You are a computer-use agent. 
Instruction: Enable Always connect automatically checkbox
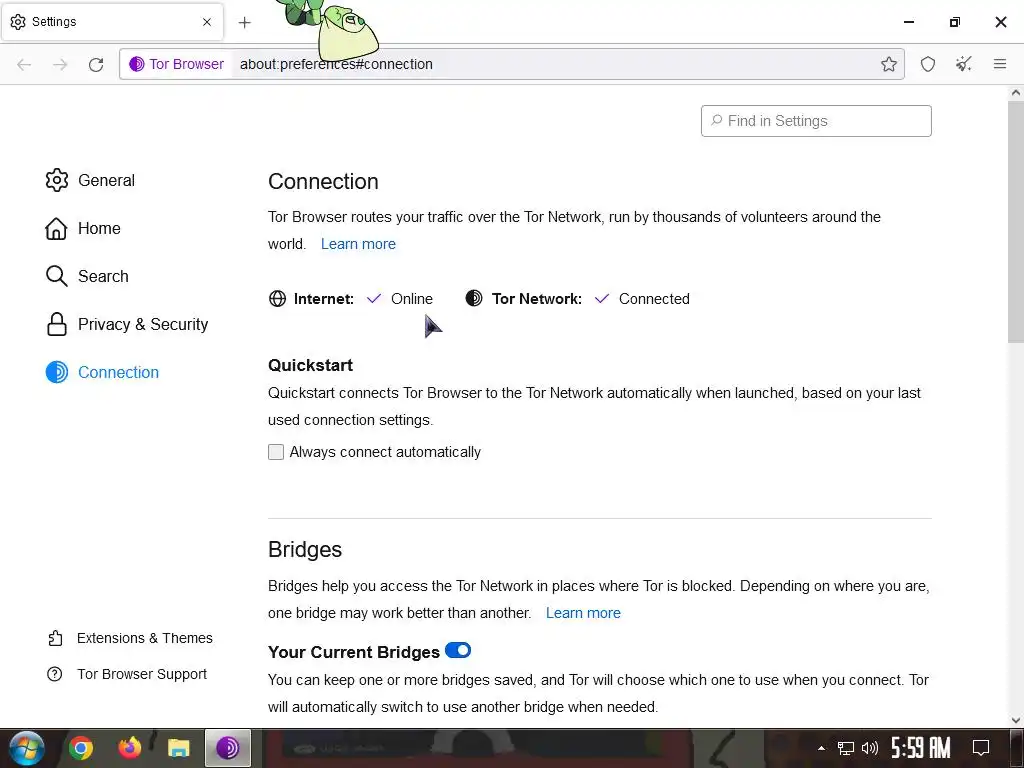(x=276, y=452)
